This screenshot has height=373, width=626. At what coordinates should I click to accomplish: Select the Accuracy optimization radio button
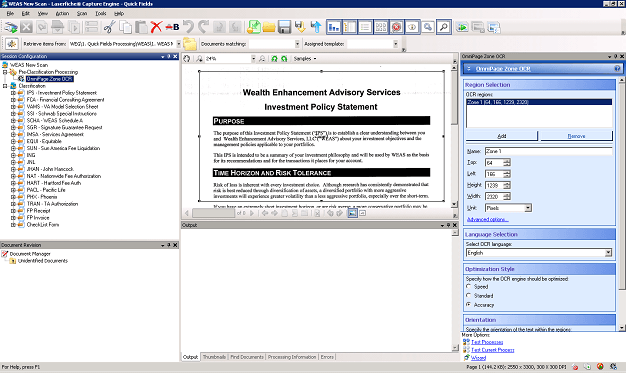click(x=469, y=305)
